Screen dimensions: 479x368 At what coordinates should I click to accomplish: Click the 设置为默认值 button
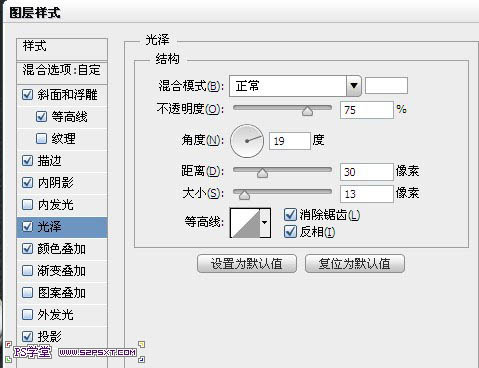(247, 264)
